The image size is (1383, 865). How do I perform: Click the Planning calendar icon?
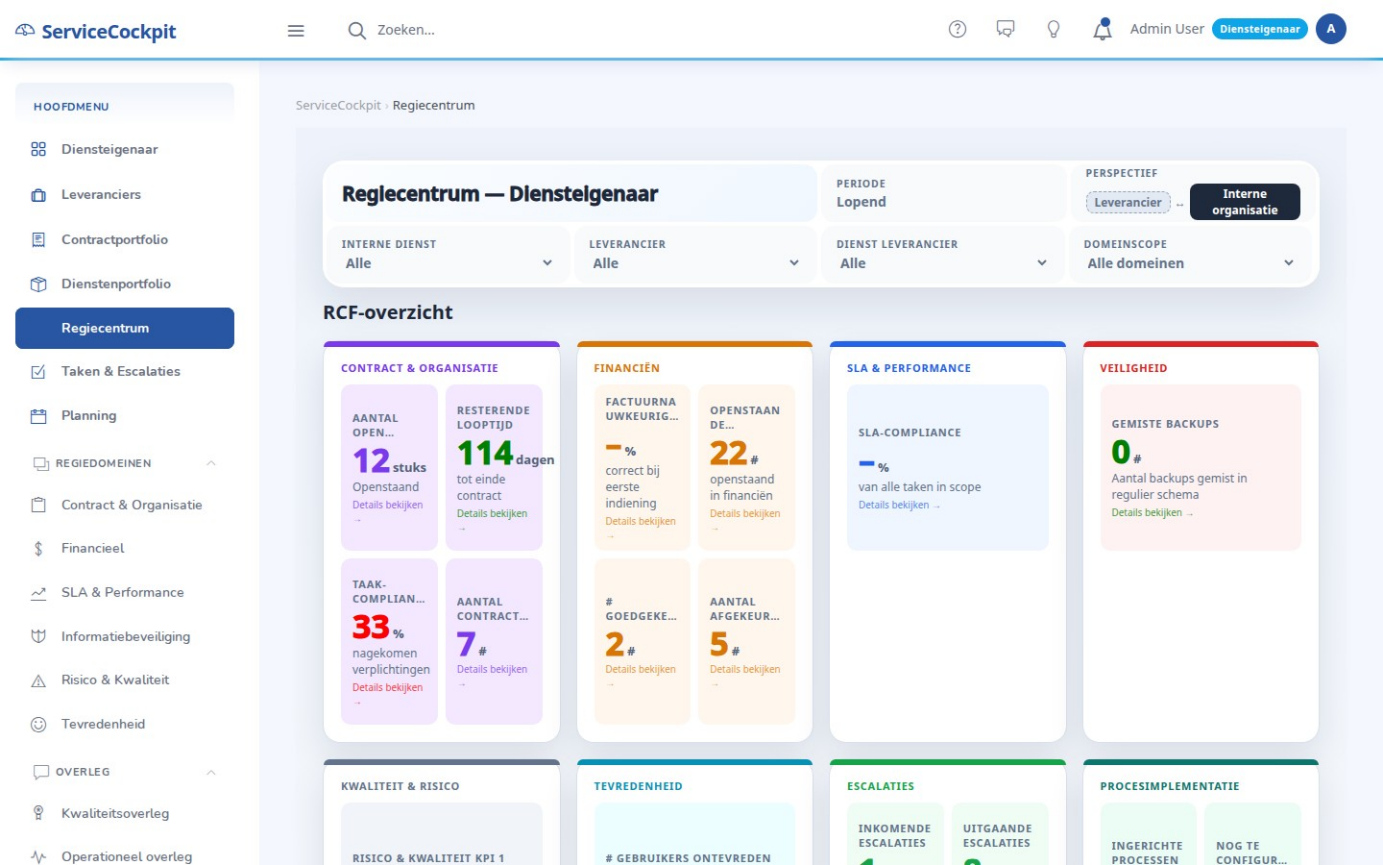[x=39, y=416]
